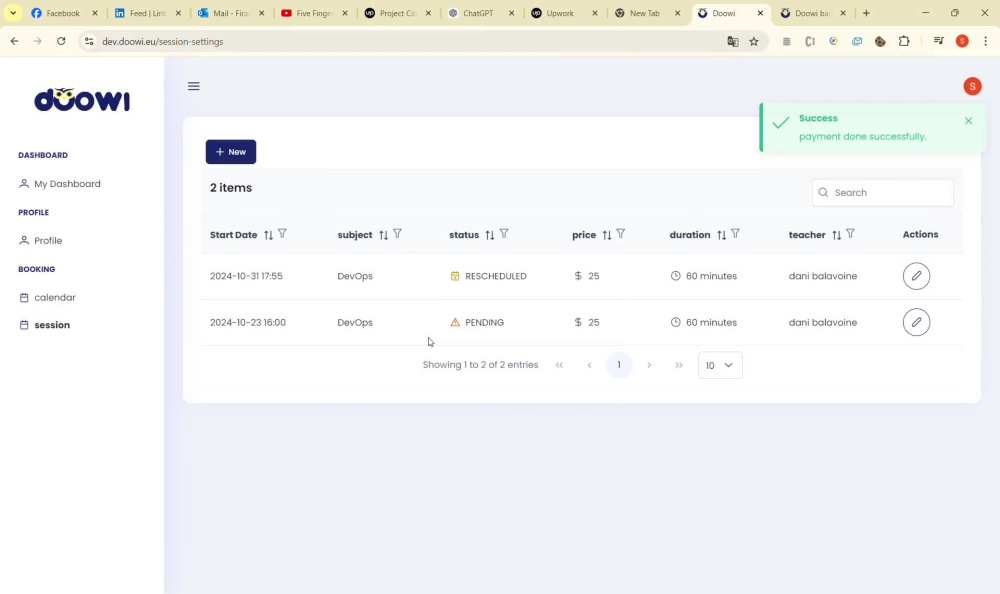Go to next page of entries
This screenshot has width=1000, height=594.
pyautogui.click(x=649, y=365)
